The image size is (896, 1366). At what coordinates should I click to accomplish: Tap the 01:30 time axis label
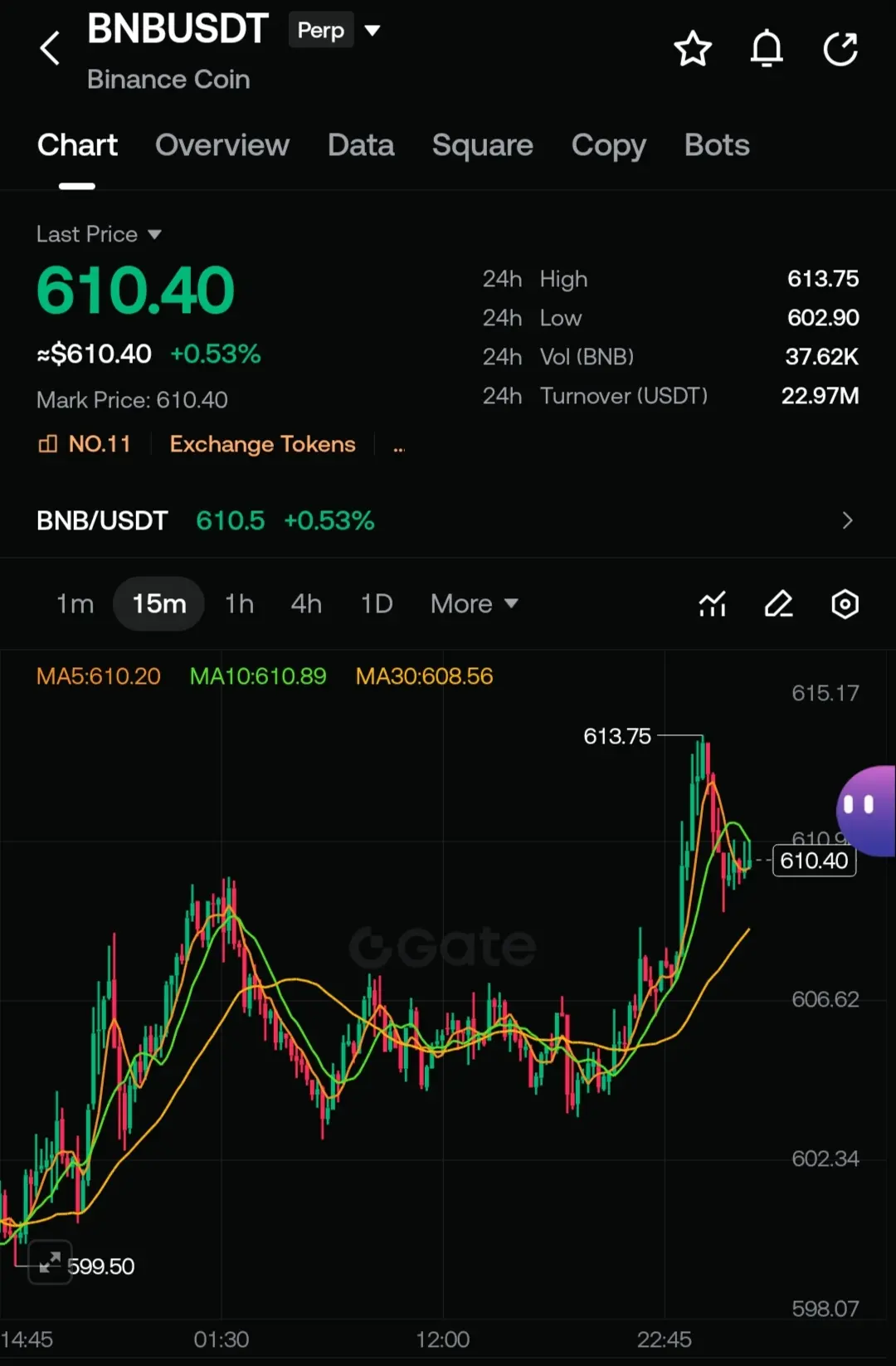(x=222, y=1339)
